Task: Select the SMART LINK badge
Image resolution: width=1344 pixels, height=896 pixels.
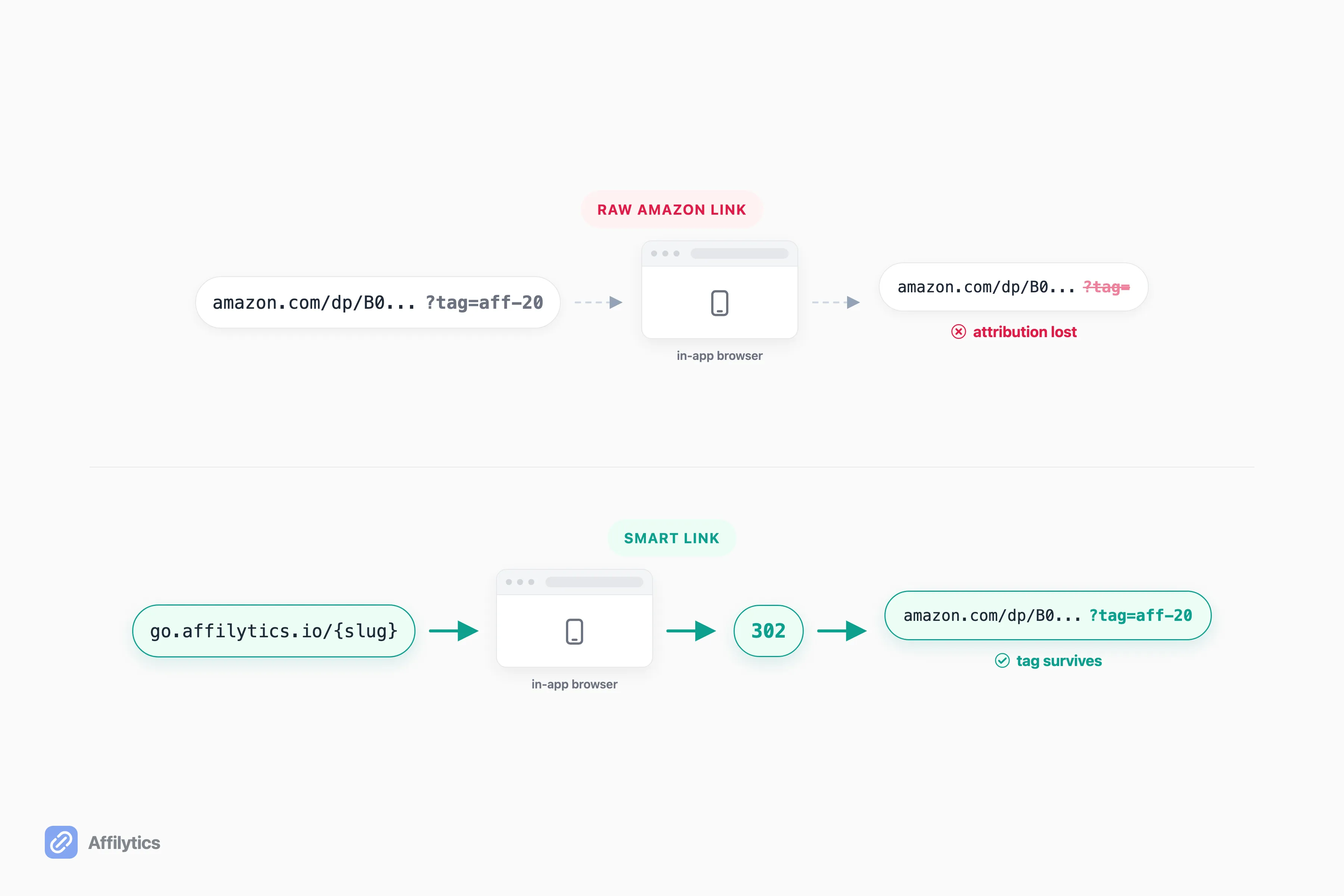Action: (671, 538)
